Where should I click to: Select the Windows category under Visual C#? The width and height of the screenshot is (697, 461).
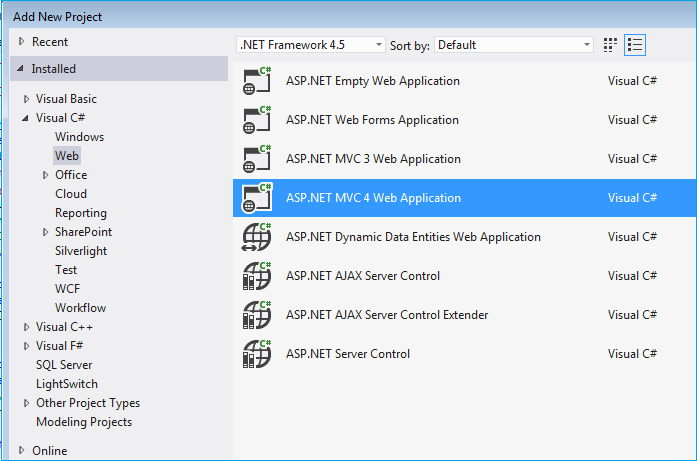point(79,137)
